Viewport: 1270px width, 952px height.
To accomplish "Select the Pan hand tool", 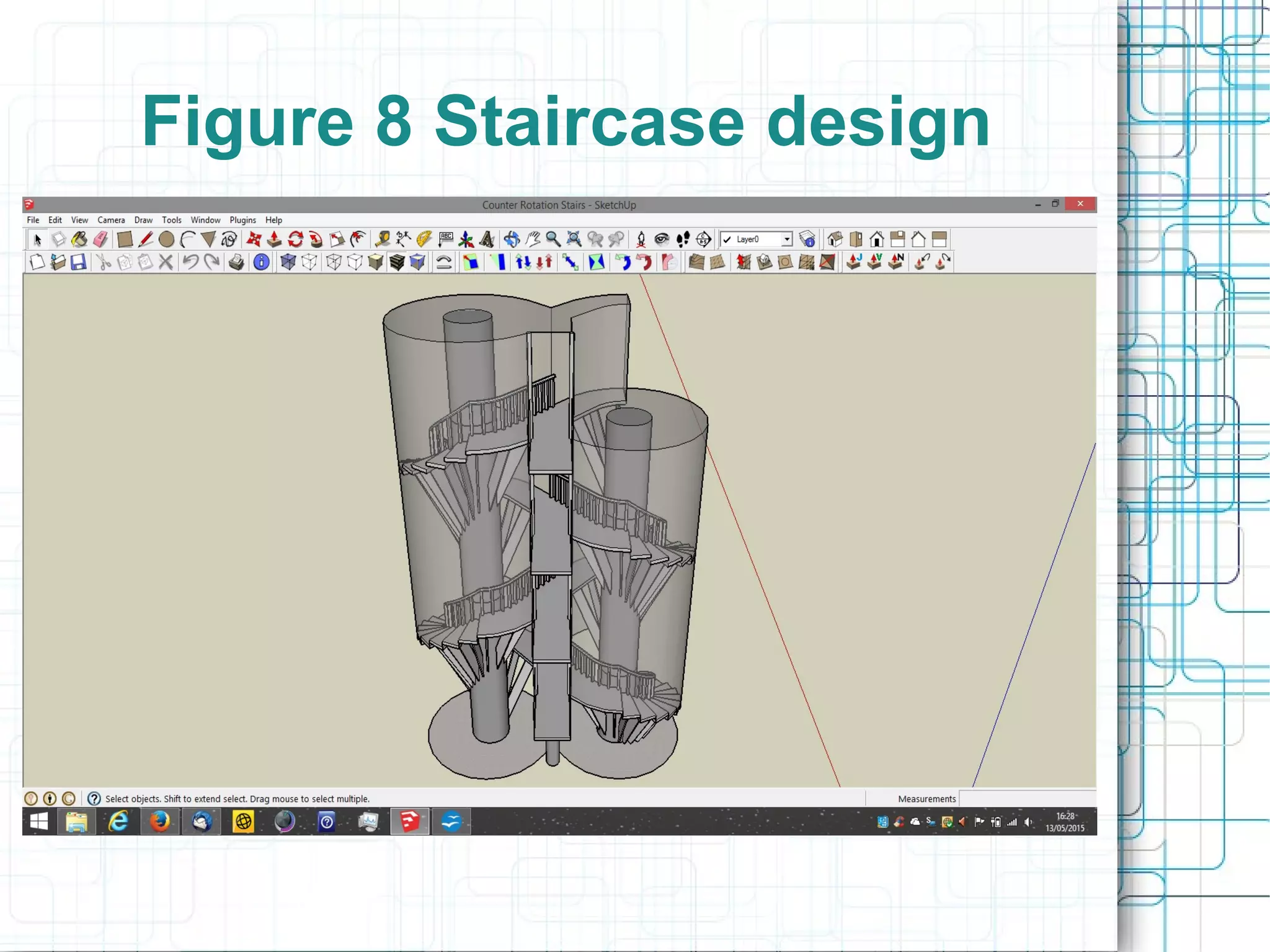I will pyautogui.click(x=533, y=239).
